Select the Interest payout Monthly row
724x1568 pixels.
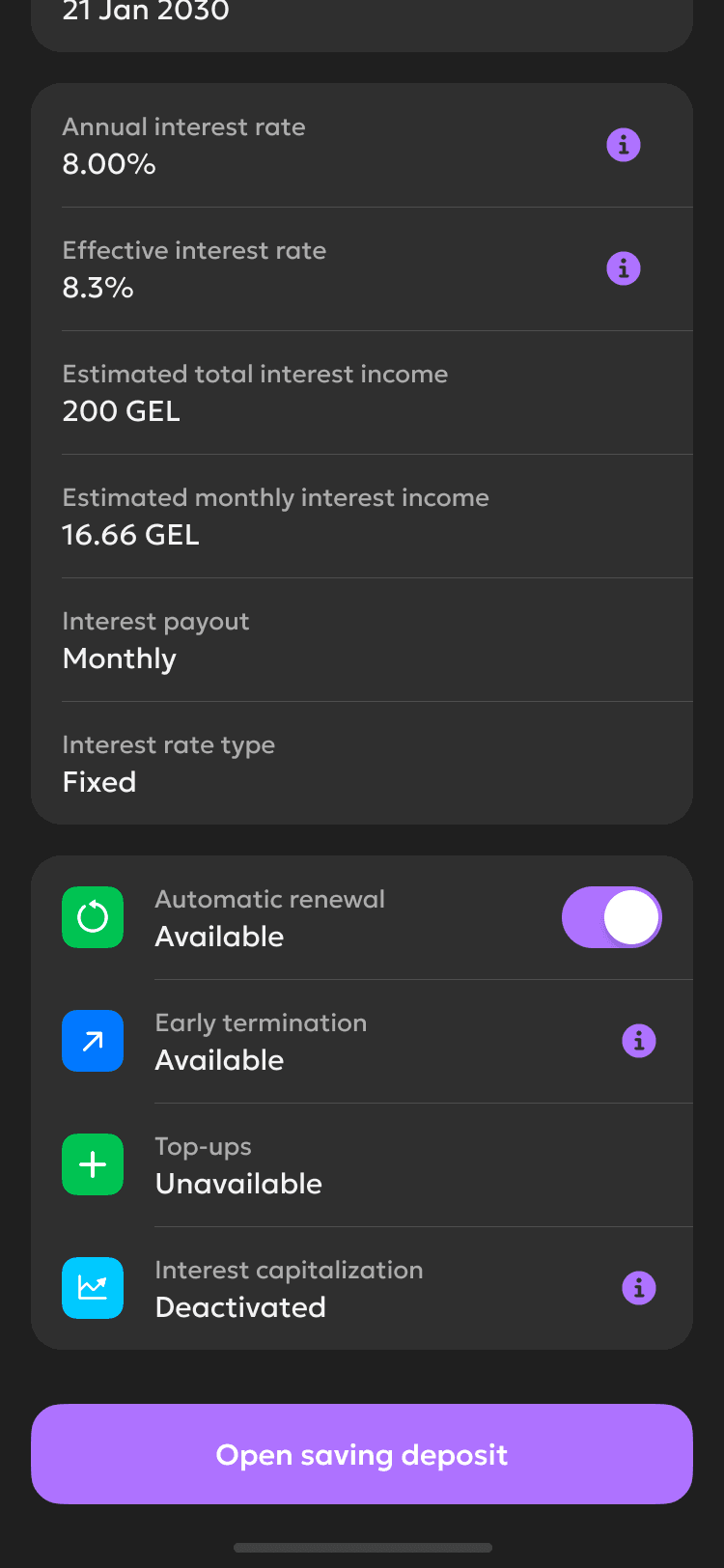click(x=362, y=640)
